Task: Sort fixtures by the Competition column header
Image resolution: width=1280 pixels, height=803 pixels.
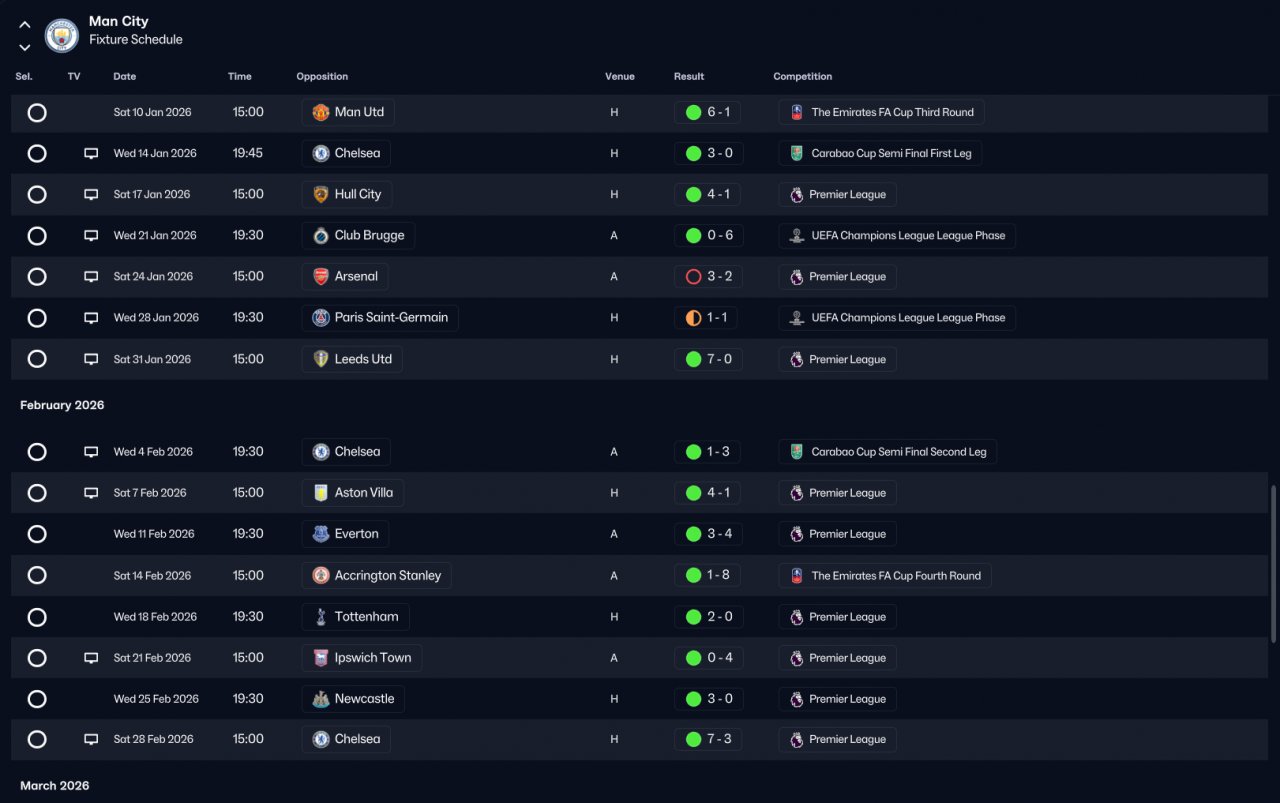Action: 803,76
